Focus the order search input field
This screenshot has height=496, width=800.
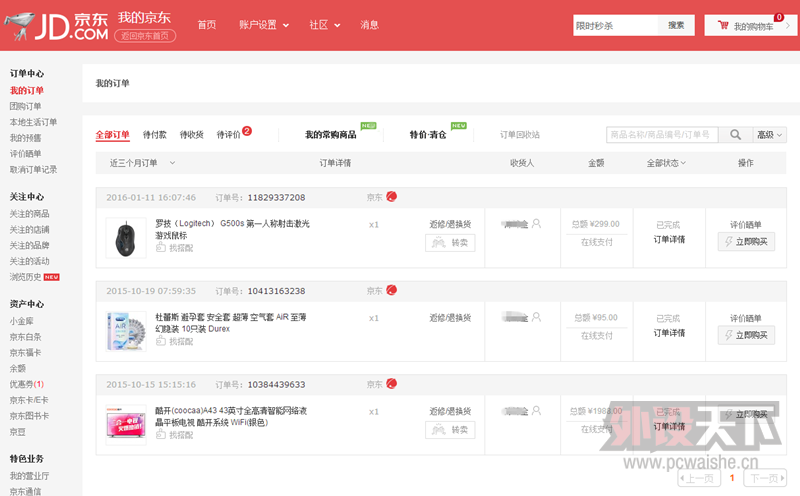point(662,135)
